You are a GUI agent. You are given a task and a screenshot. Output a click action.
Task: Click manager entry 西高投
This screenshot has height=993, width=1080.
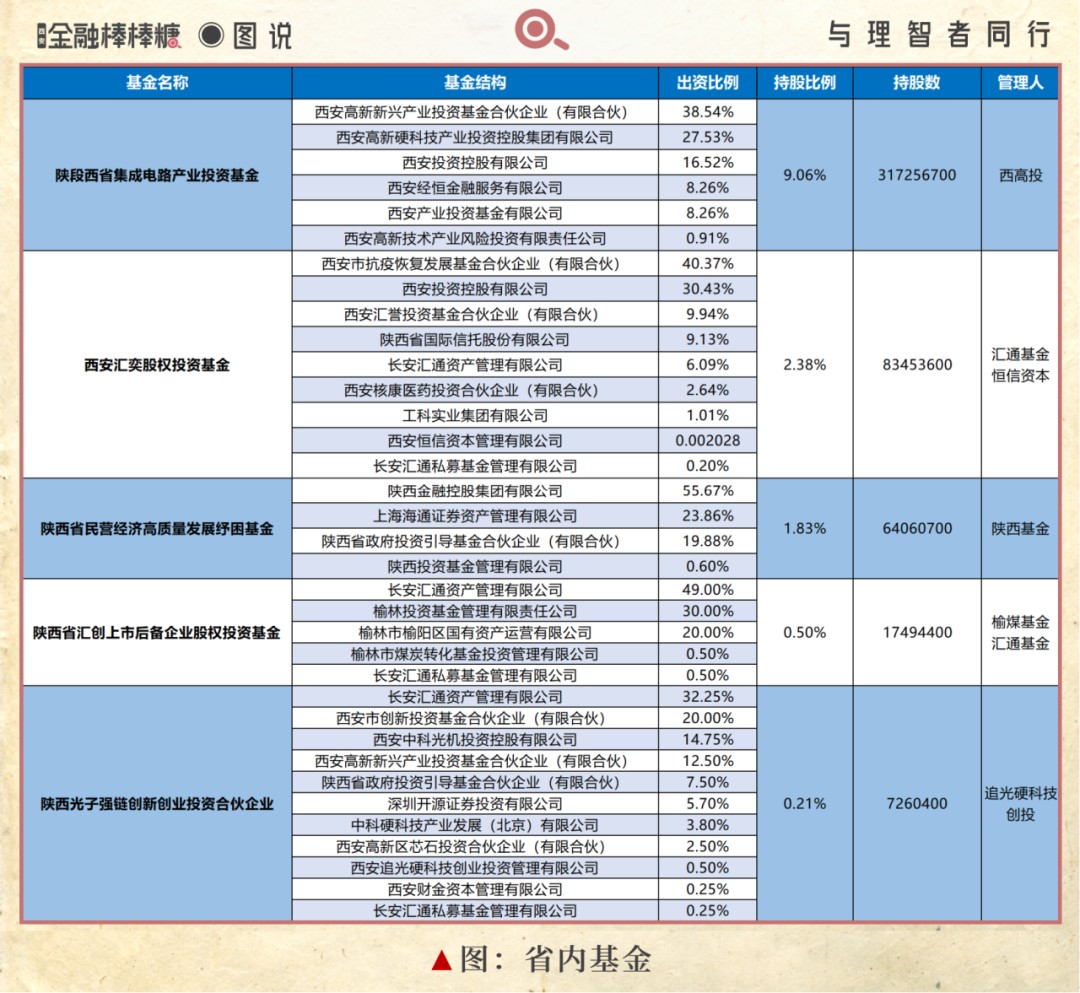click(1022, 175)
